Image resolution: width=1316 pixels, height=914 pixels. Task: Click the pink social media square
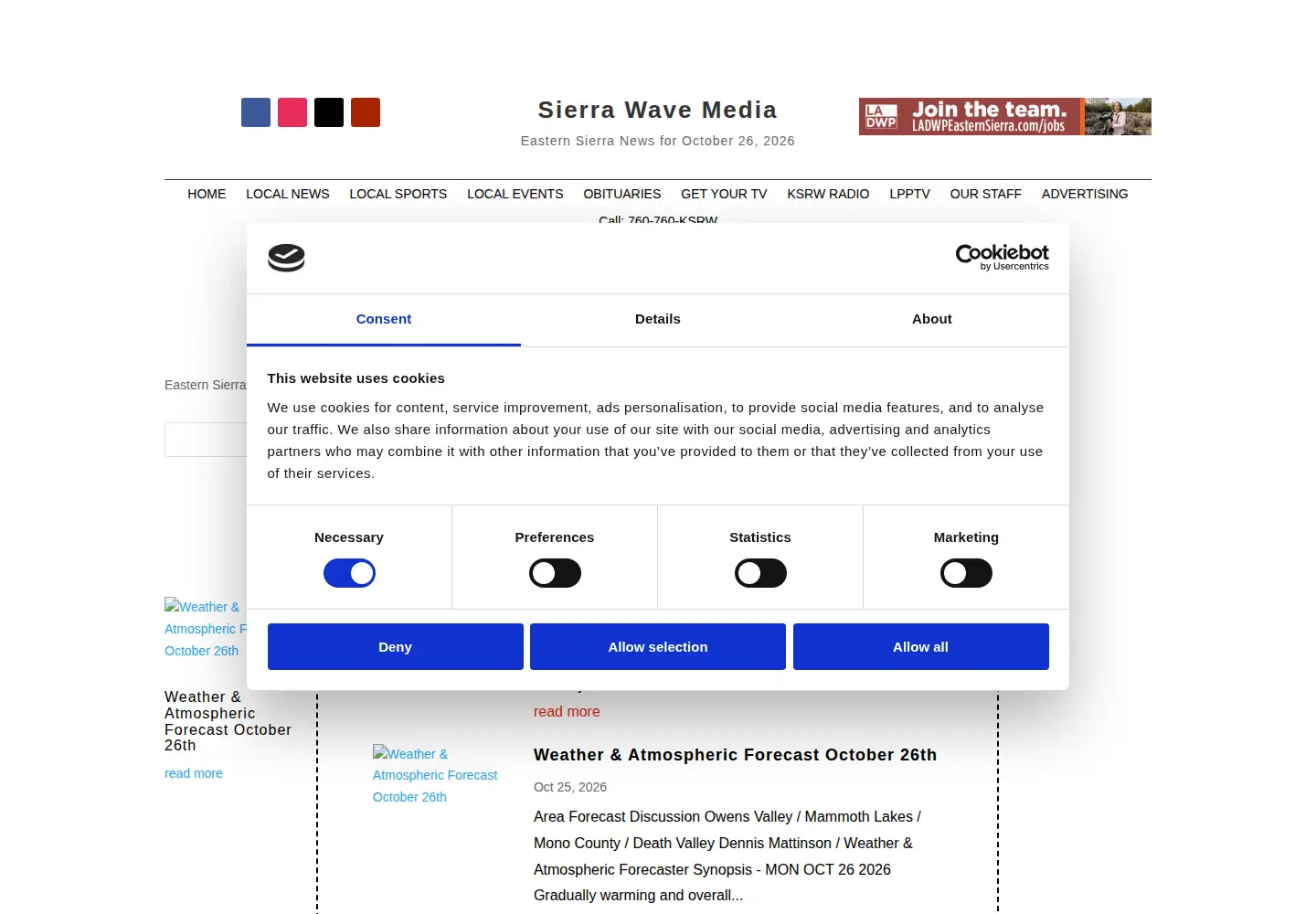click(x=292, y=112)
